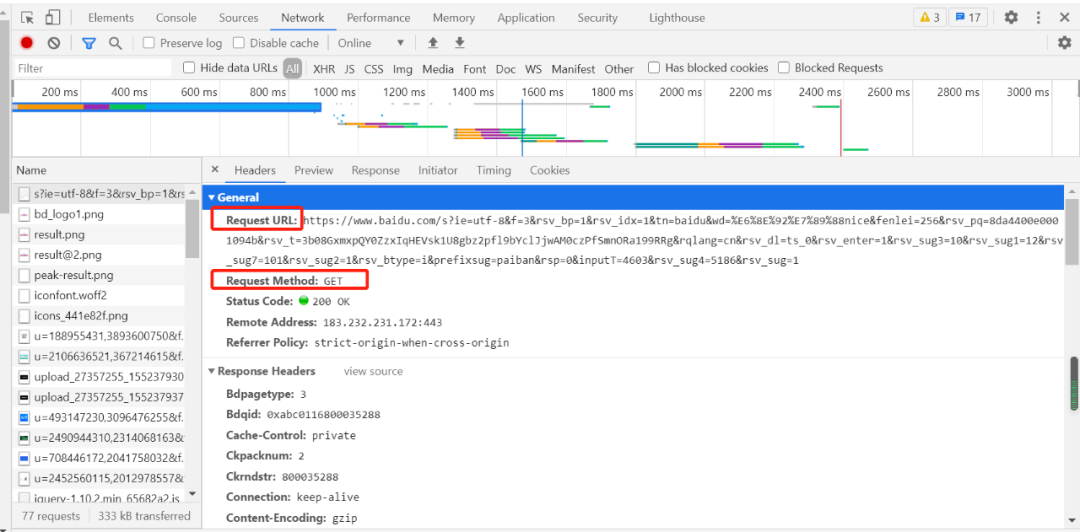The width and height of the screenshot is (1080, 532).
Task: Click the export HAR download icon
Action: click(460, 43)
